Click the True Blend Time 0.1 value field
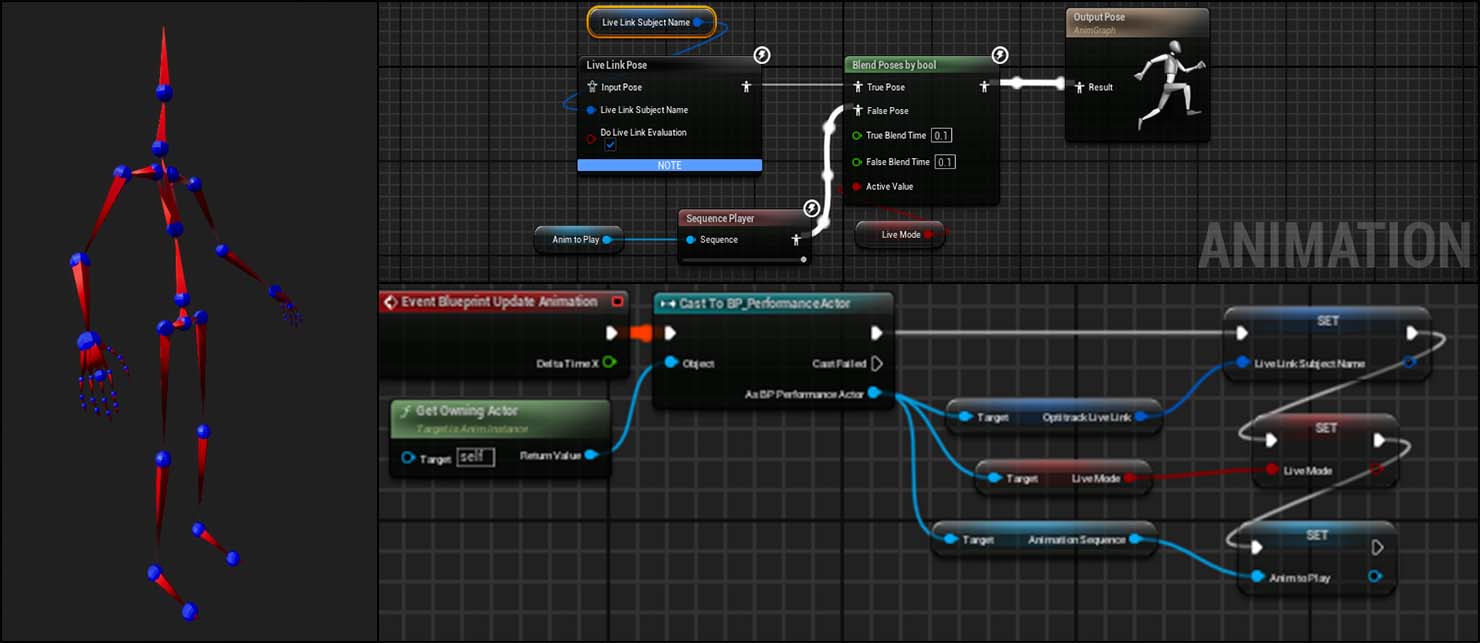 (x=942, y=134)
